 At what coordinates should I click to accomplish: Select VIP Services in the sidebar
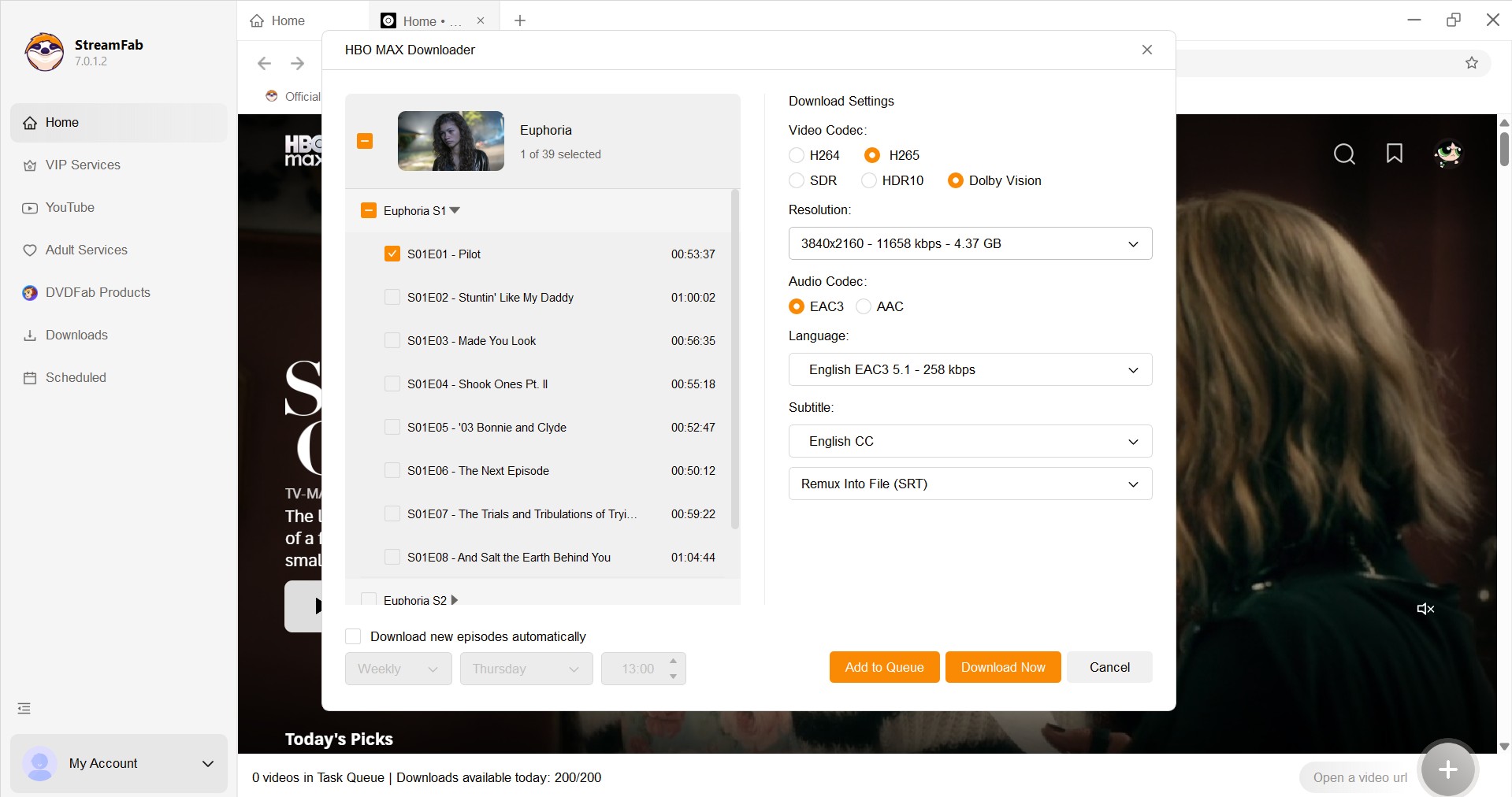82,165
